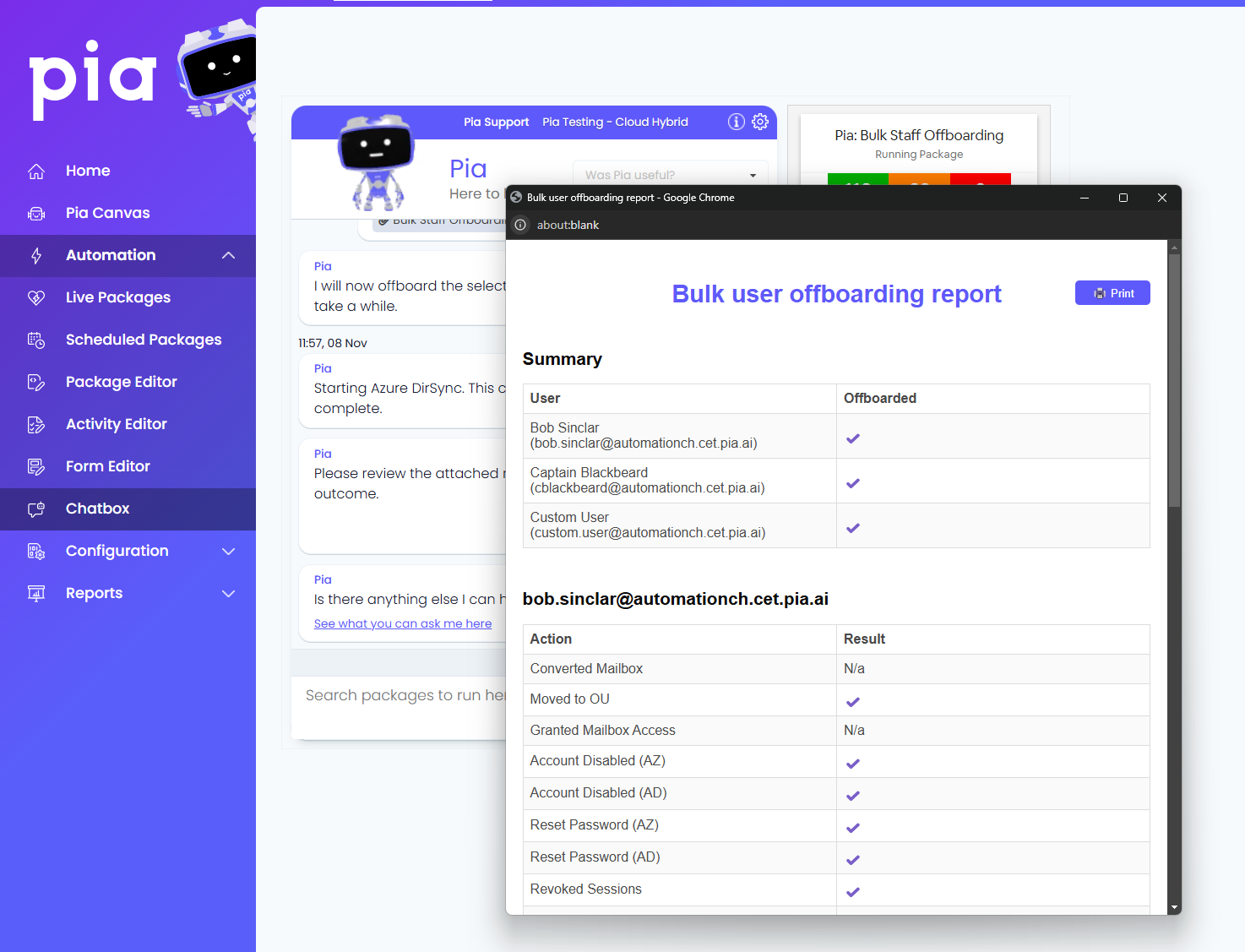Click Account Disabled (AD) checkmark

pyautogui.click(x=853, y=796)
